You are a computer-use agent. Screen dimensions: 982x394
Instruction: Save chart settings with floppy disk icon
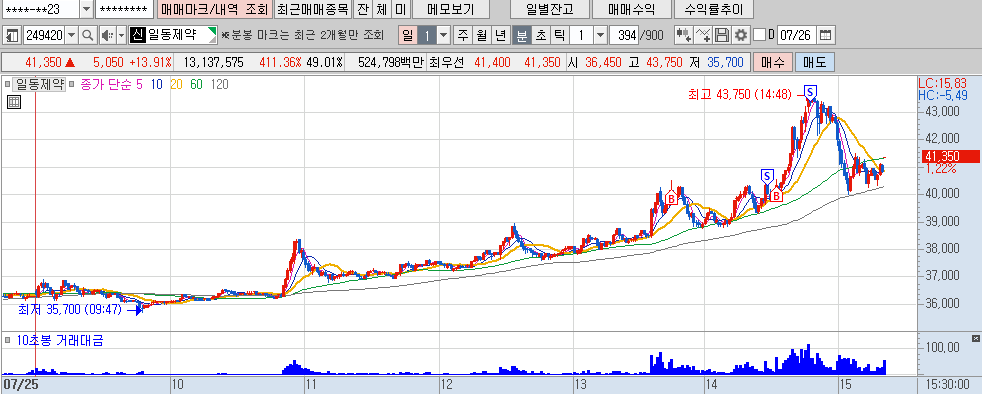(722, 35)
